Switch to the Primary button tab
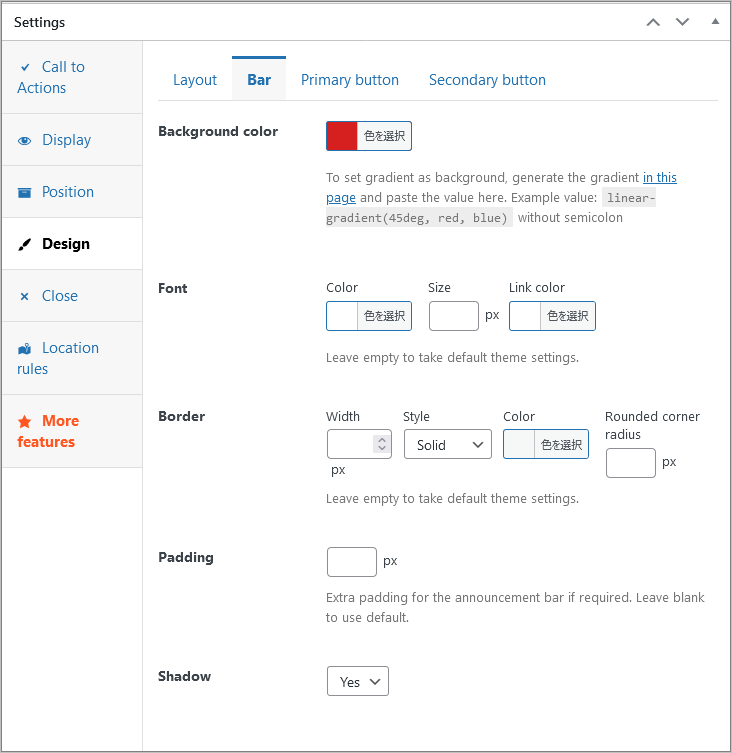 pos(350,80)
